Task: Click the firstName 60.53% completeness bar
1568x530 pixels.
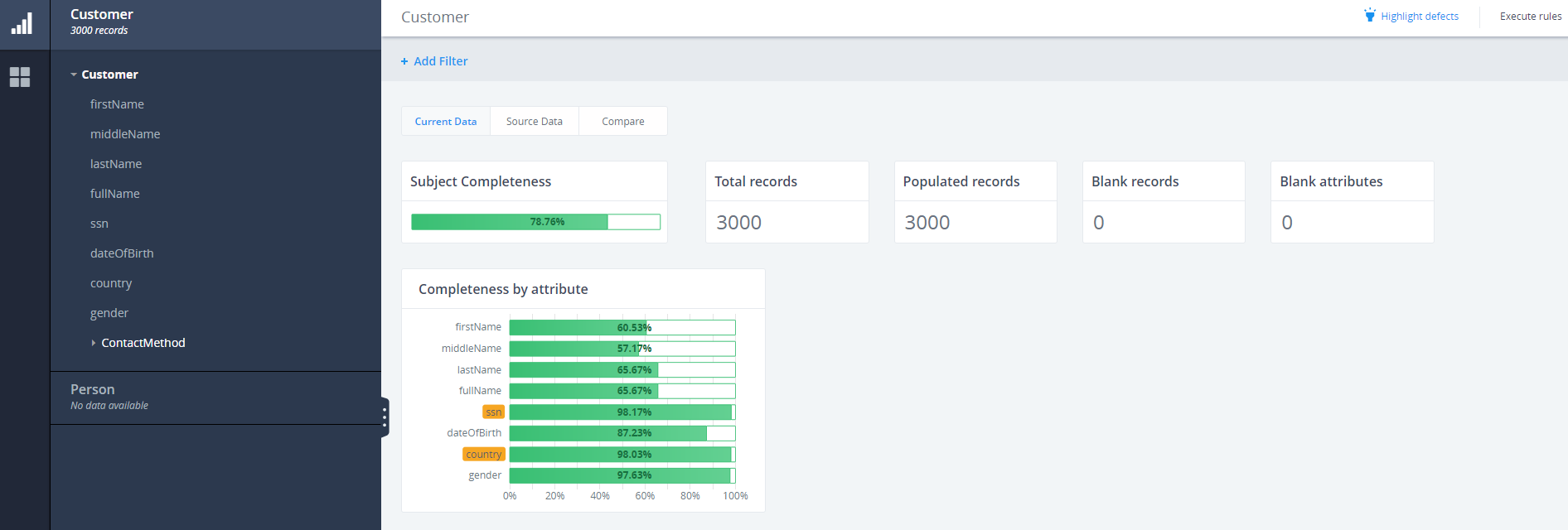Action: pos(622,328)
